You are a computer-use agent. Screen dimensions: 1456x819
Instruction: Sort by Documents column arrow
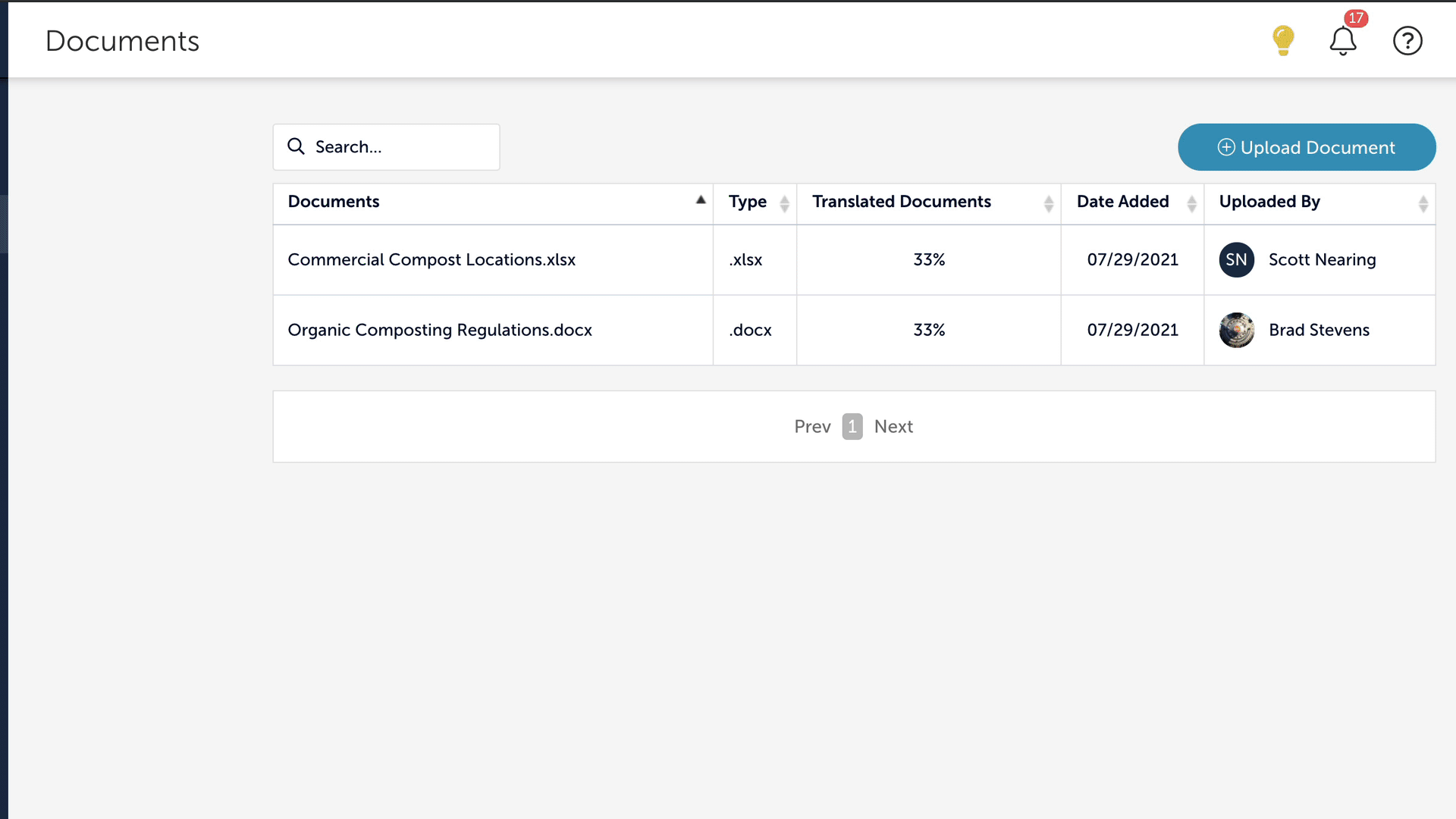[701, 201]
